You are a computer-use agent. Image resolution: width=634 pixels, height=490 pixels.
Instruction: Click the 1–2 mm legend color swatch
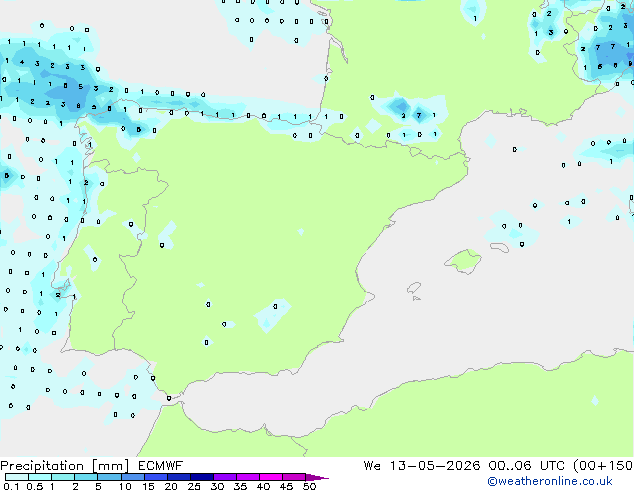[63, 477]
